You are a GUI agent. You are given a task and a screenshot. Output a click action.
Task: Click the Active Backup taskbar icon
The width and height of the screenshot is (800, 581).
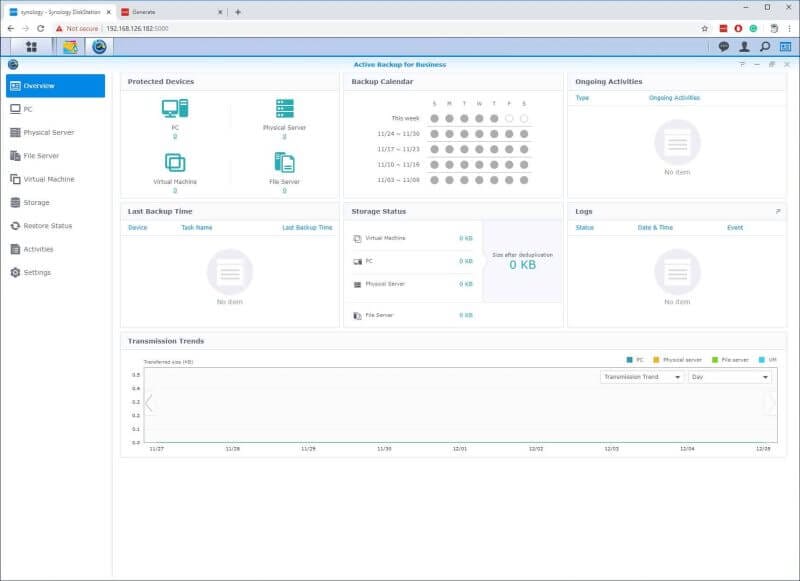click(x=99, y=47)
